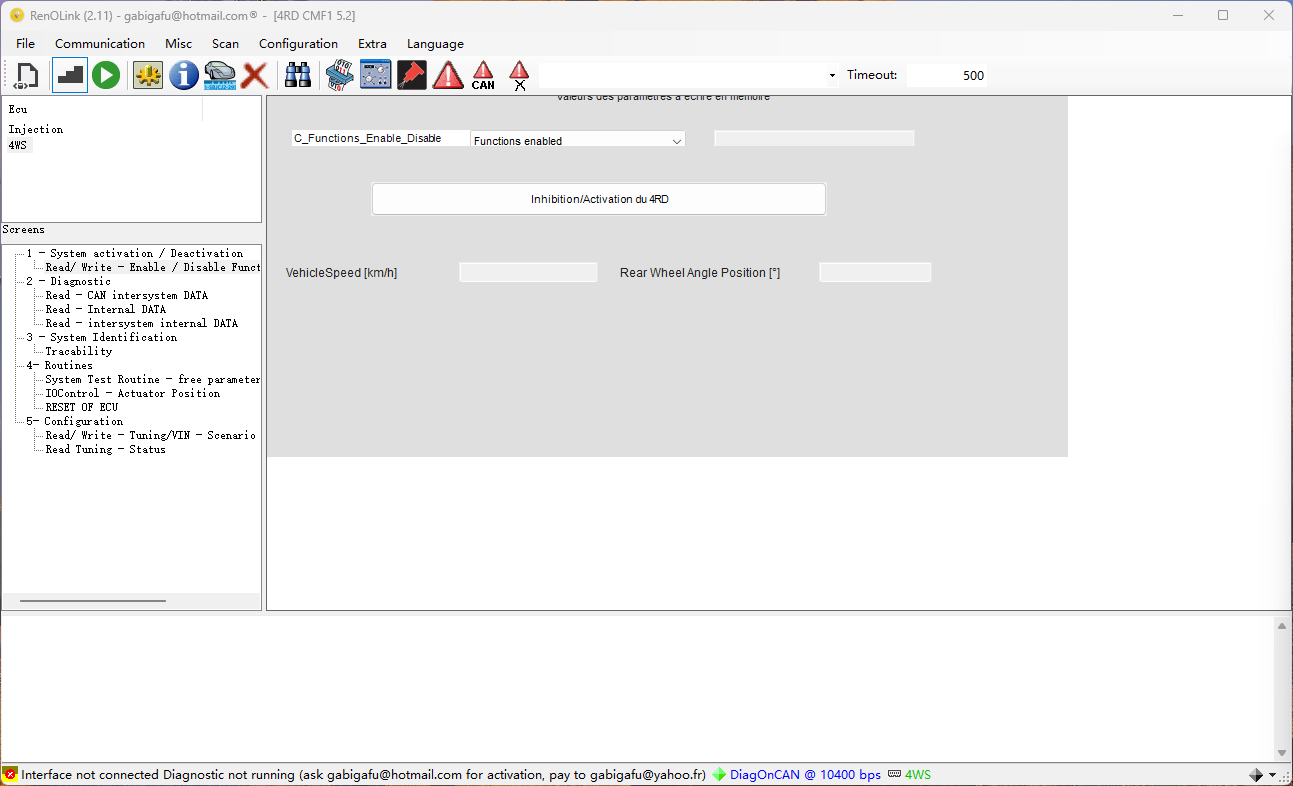
Task: Open the Communication menu
Action: pyautogui.click(x=100, y=44)
